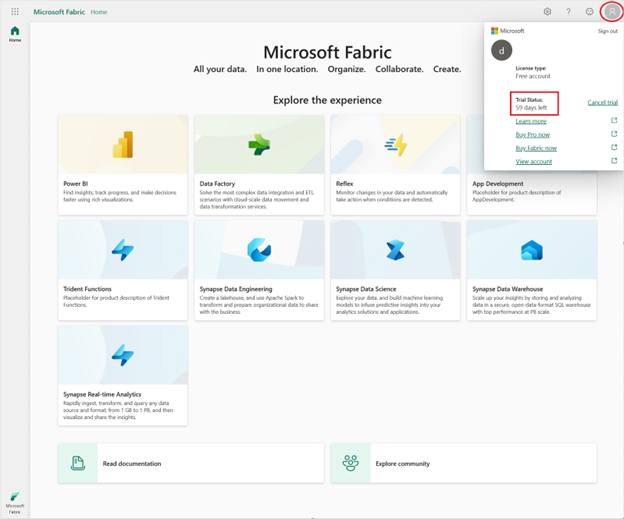Click the Microsoft logo in account panel
This screenshot has height=519, width=624.
pos(507,31)
